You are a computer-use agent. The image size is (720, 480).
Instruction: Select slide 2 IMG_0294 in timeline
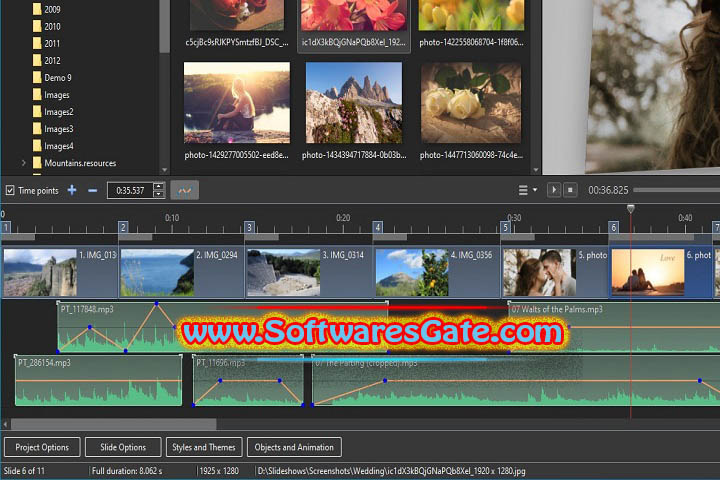point(182,273)
